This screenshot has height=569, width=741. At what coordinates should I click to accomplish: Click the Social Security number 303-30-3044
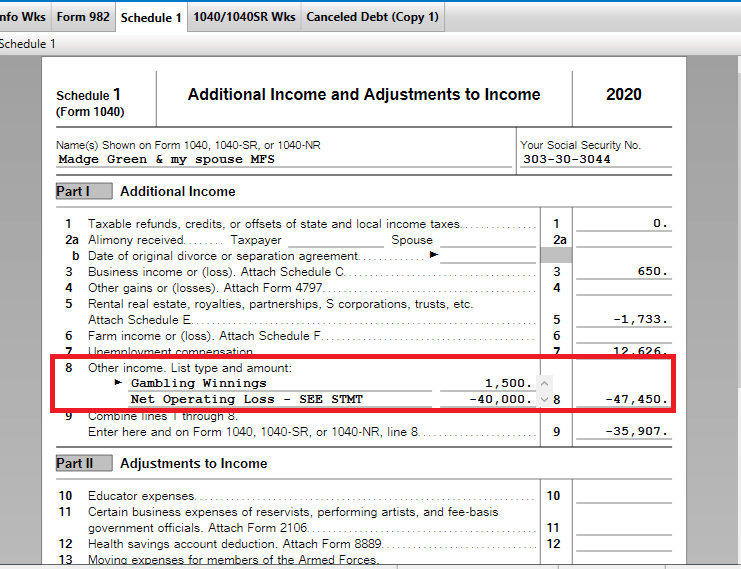click(x=596, y=160)
